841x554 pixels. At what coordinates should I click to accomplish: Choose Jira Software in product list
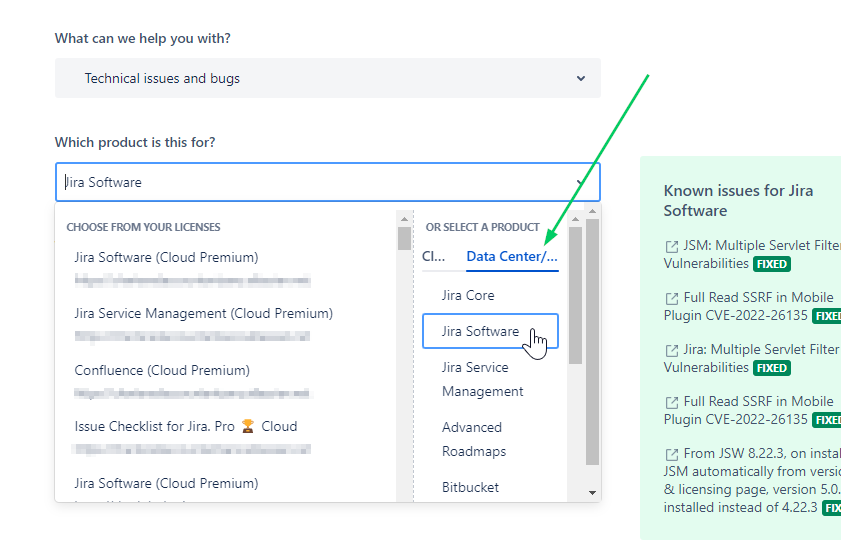click(x=490, y=331)
